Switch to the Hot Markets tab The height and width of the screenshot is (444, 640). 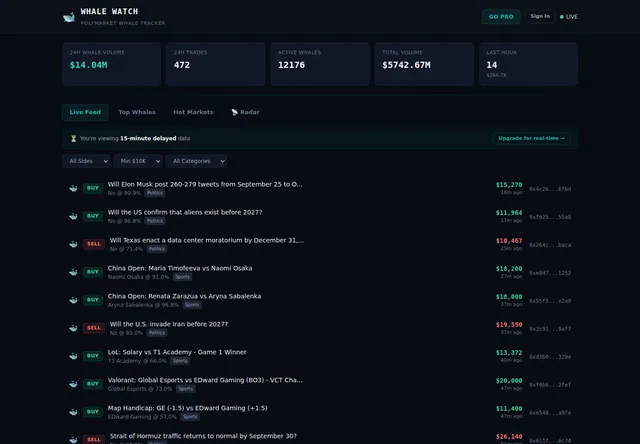(x=193, y=112)
